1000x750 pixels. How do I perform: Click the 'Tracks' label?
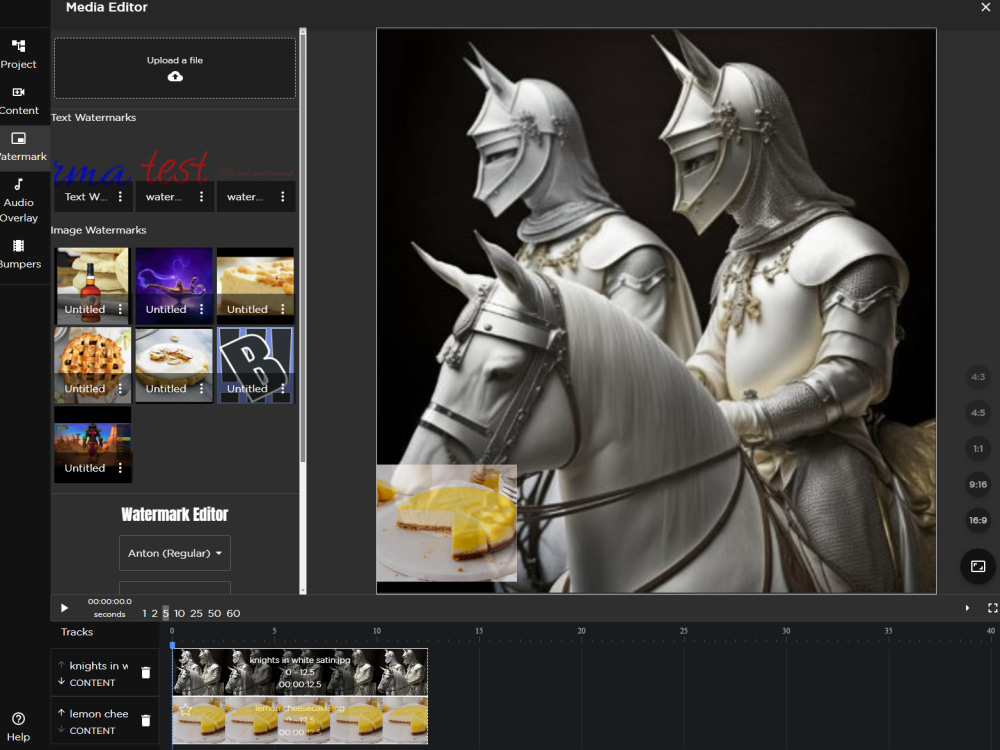(77, 632)
